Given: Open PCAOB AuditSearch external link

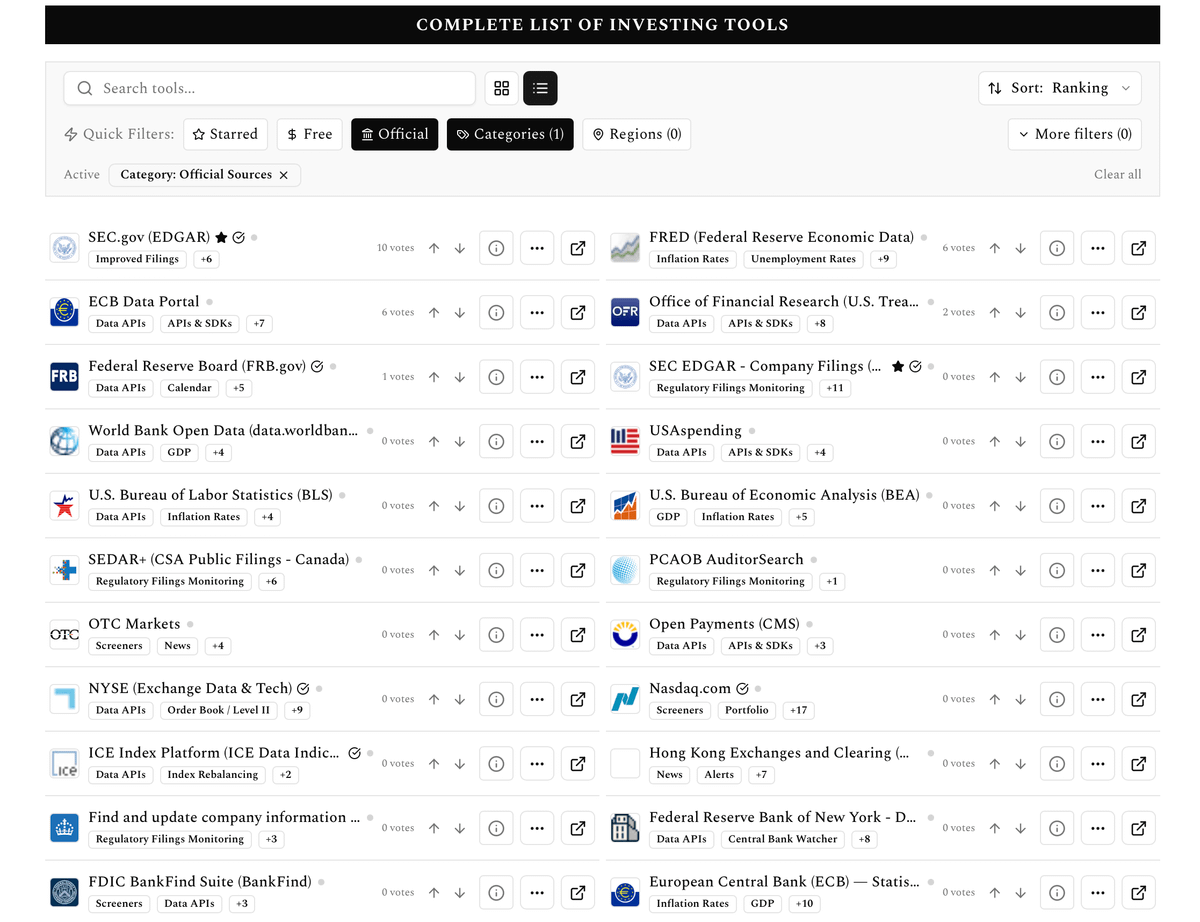Looking at the screenshot, I should pyautogui.click(x=1139, y=570).
